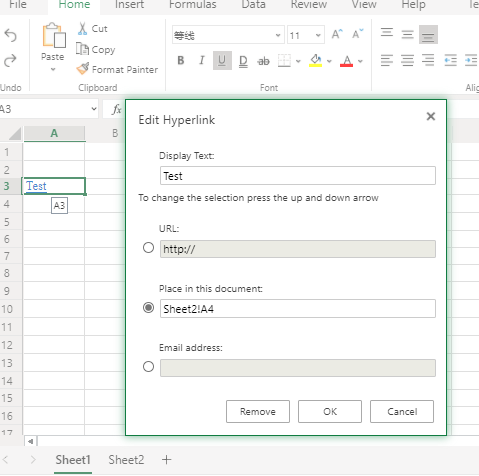Activate Format Painter

click(x=117, y=69)
